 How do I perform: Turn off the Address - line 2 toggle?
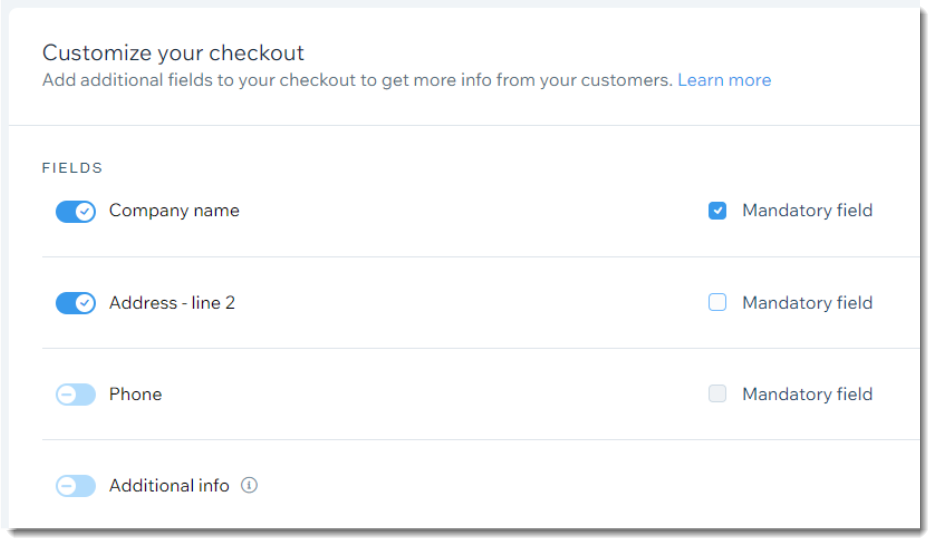[x=76, y=303]
